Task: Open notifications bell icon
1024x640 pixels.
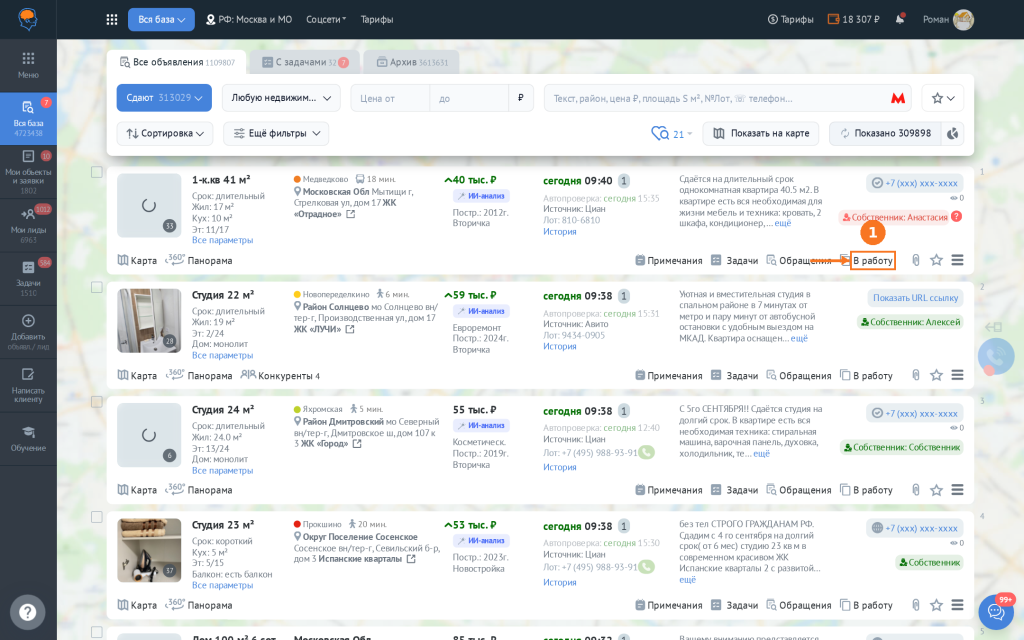Action: (x=900, y=19)
